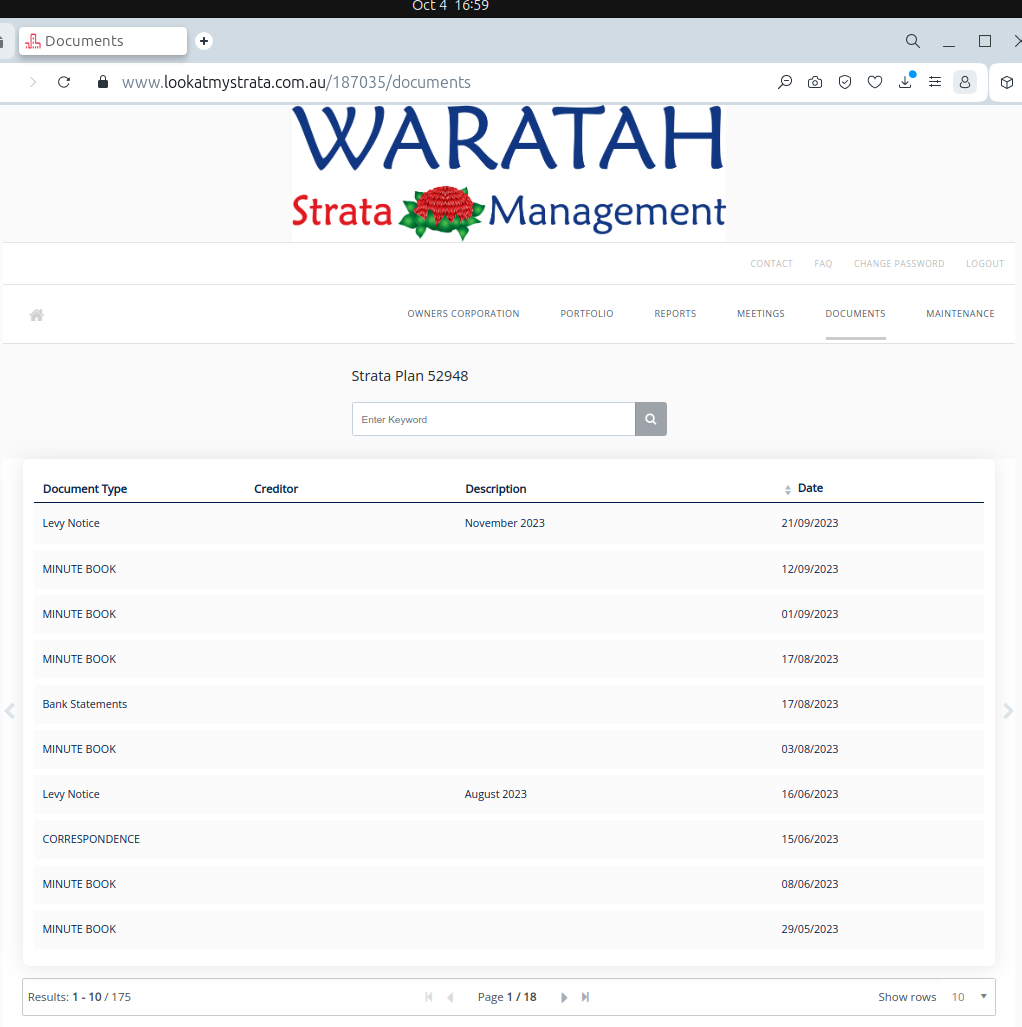This screenshot has width=1022, height=1027.
Task: Click the keyword search magnifier button
Action: click(651, 419)
